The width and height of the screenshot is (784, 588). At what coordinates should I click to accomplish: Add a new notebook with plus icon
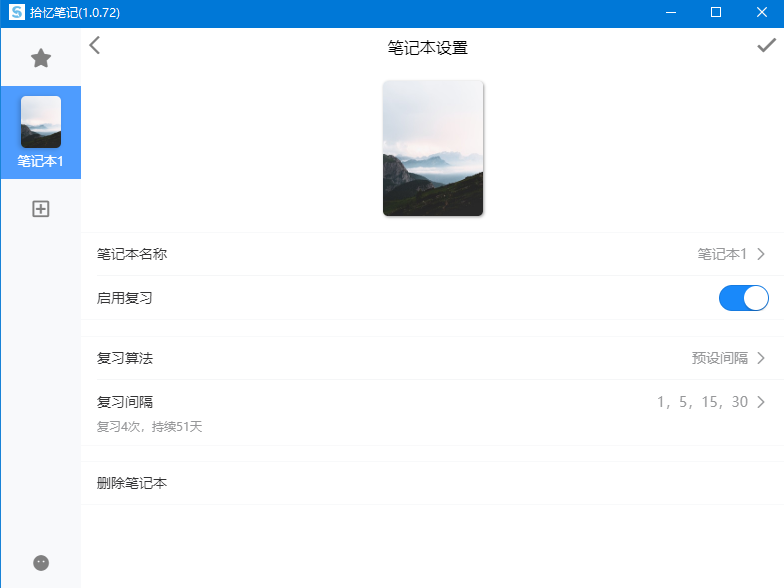click(x=41, y=209)
